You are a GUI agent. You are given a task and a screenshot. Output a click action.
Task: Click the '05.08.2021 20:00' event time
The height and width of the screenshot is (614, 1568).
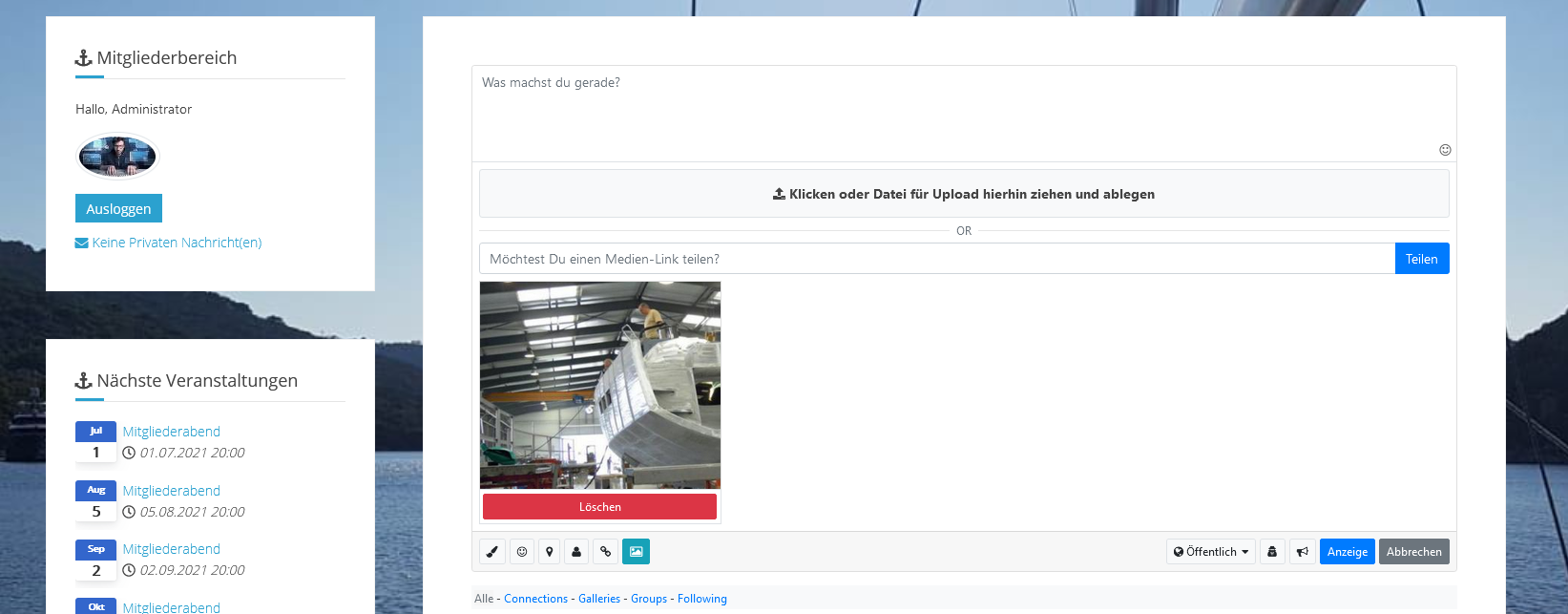193,512
